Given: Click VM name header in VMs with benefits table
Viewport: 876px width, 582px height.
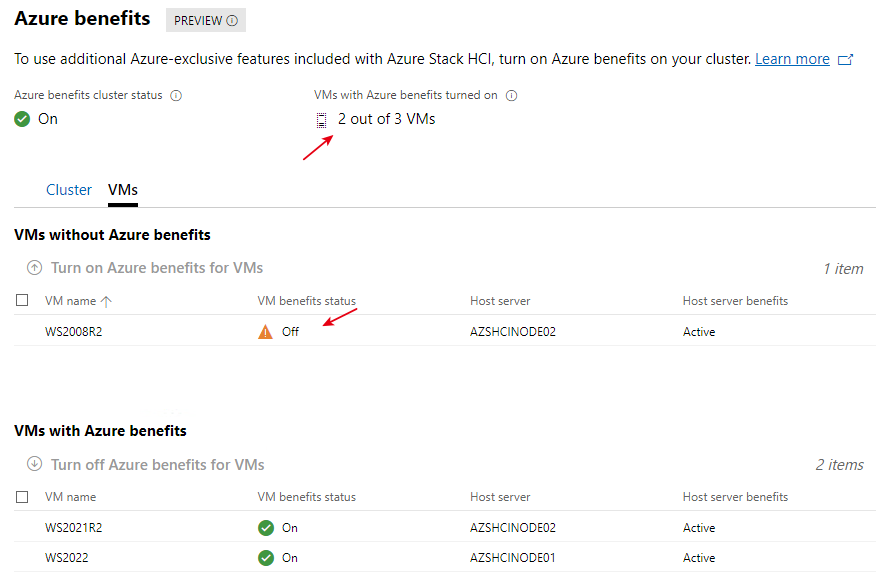Looking at the screenshot, I should pos(70,497).
